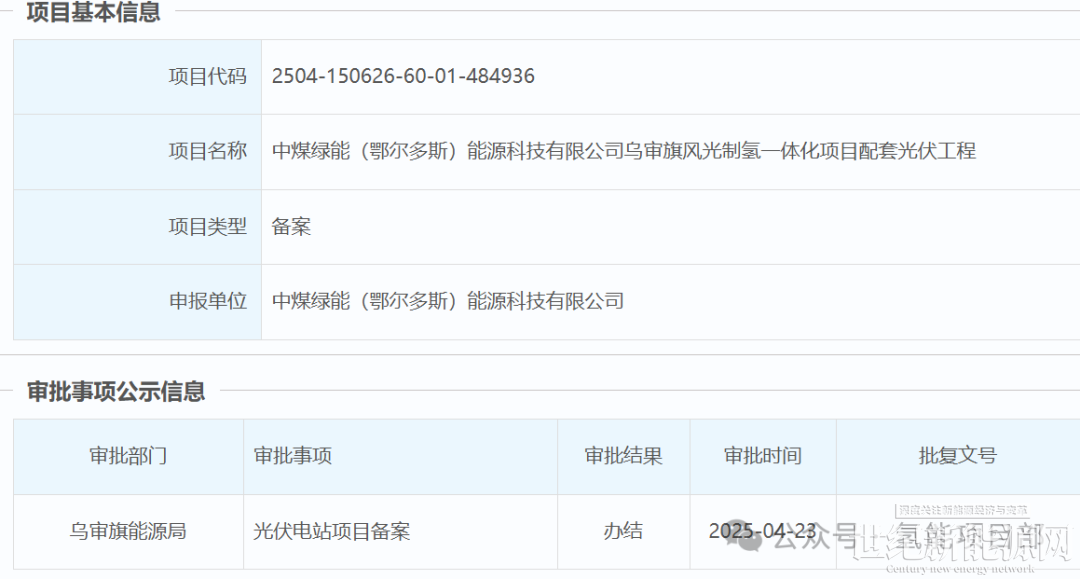1080x579 pixels.
Task: Select the project code 2504-150626-60-01-484936
Action: 403,76
